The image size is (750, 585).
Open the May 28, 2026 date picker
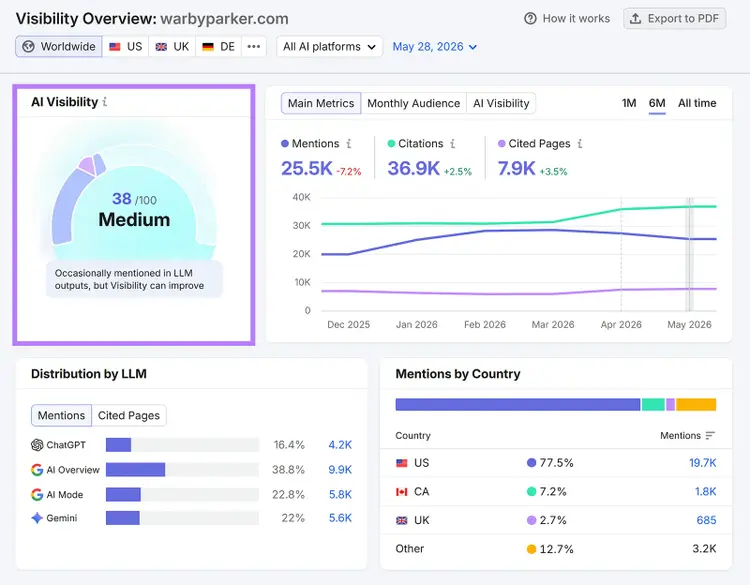[x=435, y=46]
